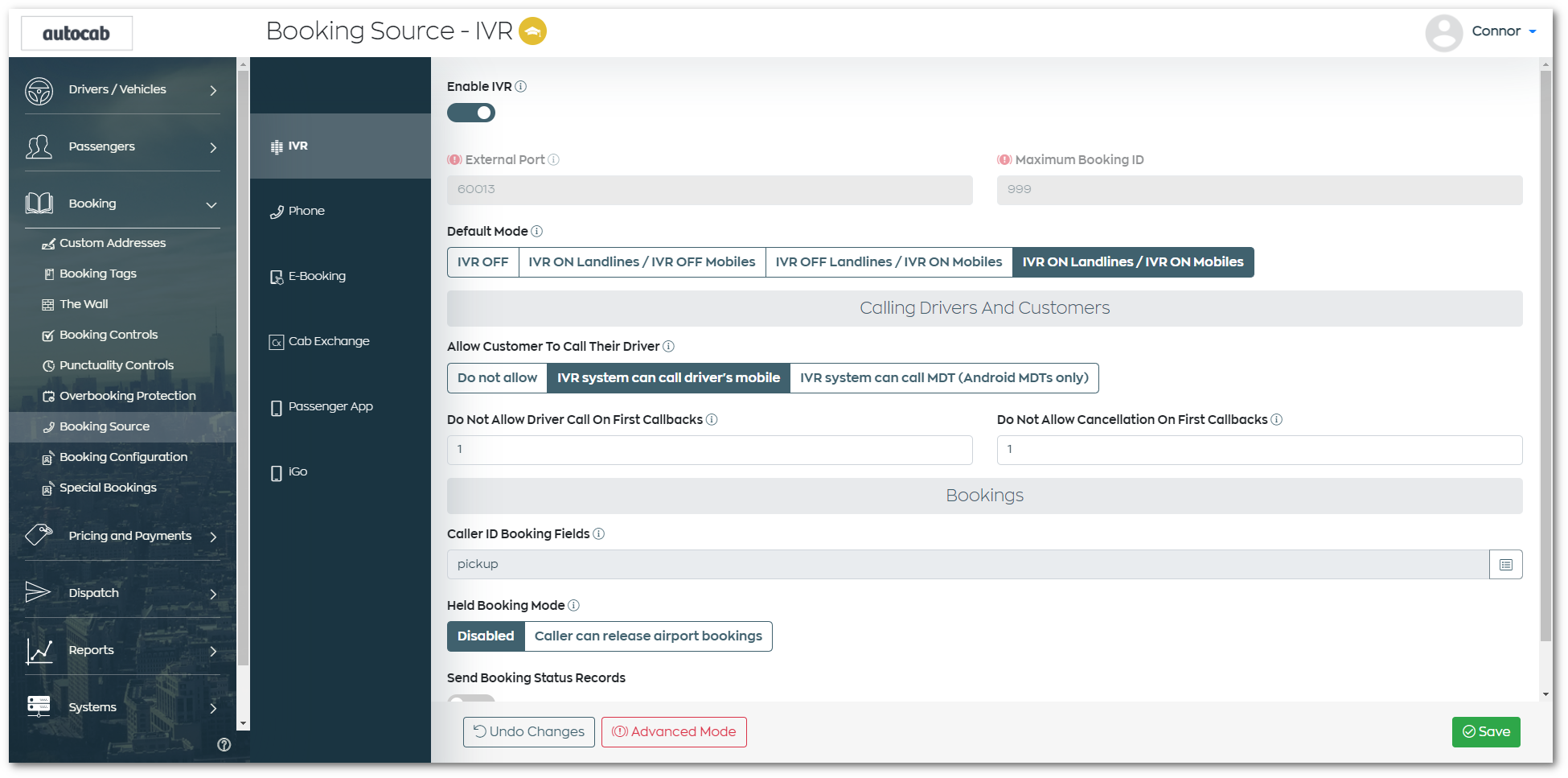Expand the Pricing and Payments chevron

click(x=213, y=537)
